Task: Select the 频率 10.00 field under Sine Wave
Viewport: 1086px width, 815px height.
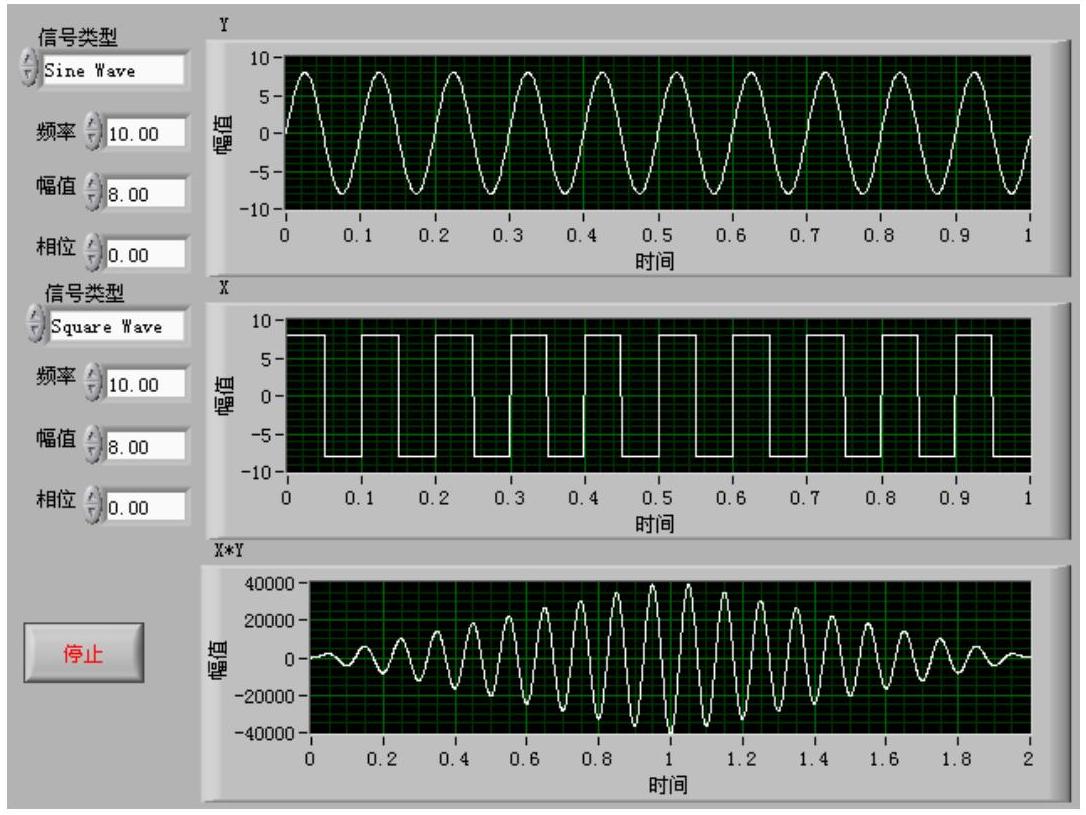Action: point(145,133)
